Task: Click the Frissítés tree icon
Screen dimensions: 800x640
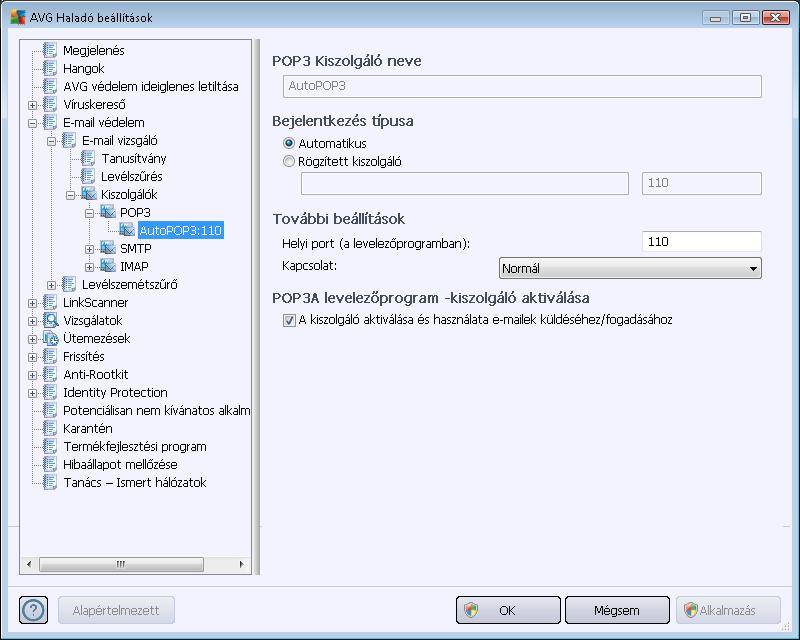Action: click(x=50, y=356)
